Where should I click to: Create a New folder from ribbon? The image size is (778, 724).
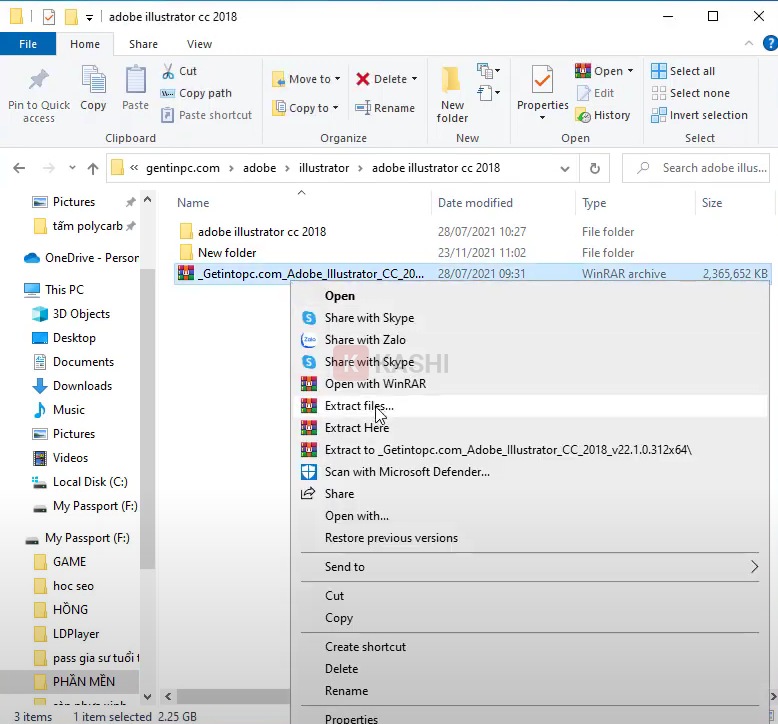pyautogui.click(x=452, y=94)
